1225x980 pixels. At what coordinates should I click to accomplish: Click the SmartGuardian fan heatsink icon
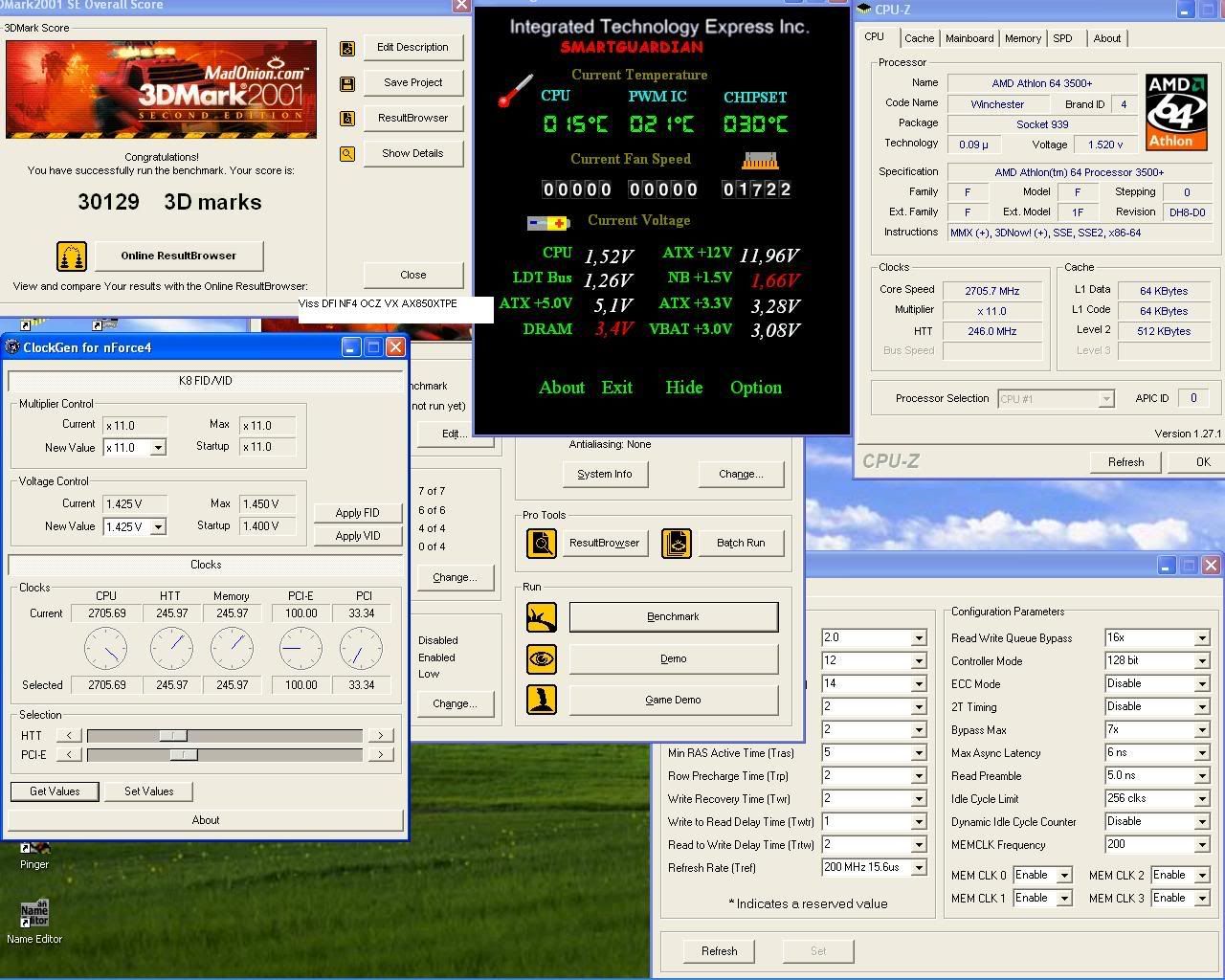point(760,160)
